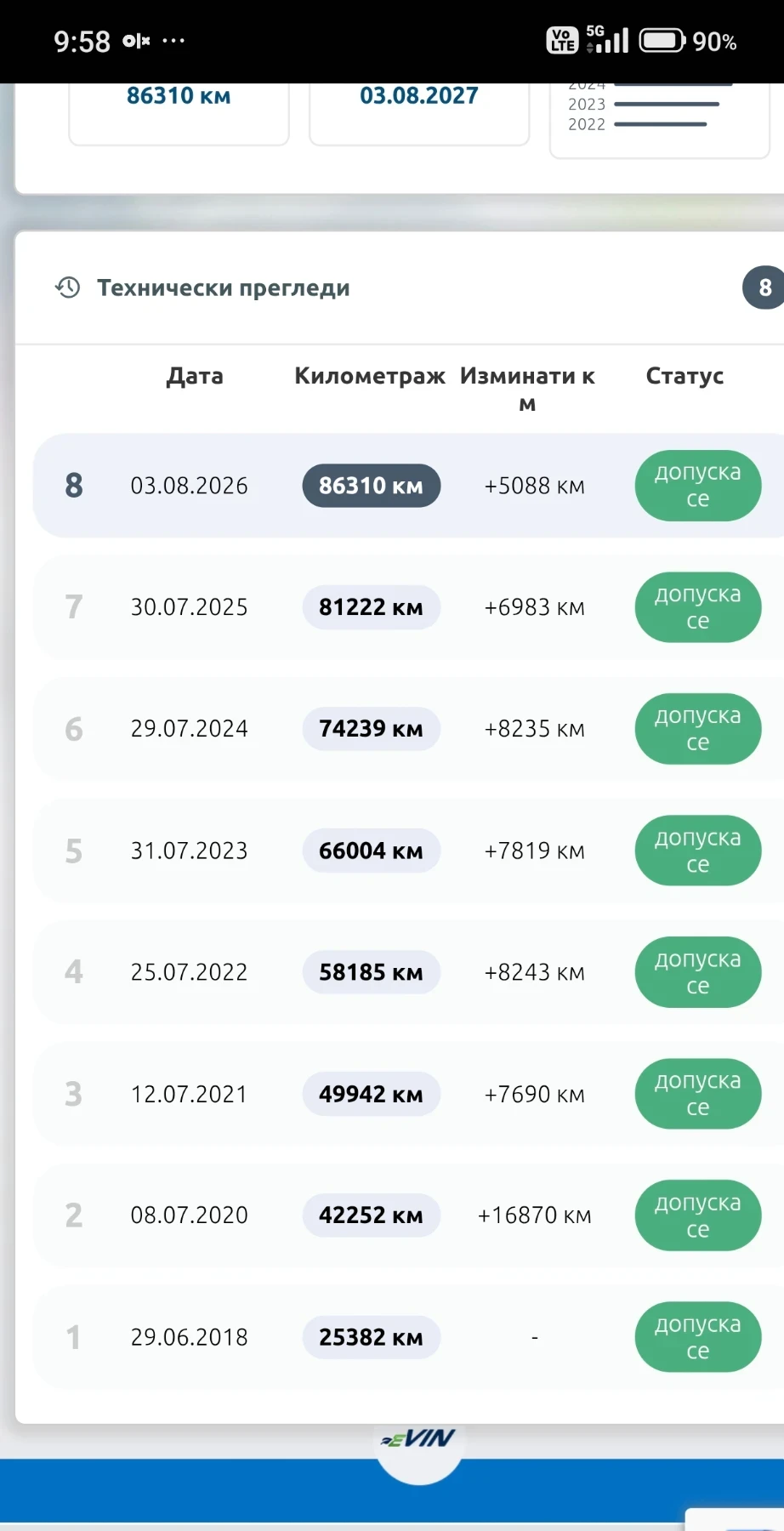This screenshot has height=1531, width=784.
Task: Tap the 5G signal strength indicator
Action: pos(607,39)
